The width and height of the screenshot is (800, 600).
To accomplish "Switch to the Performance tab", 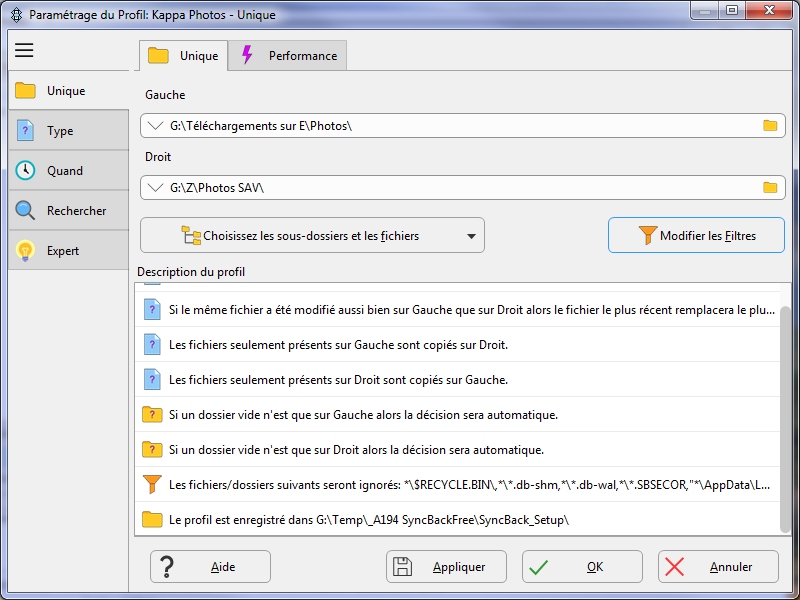I will [288, 56].
